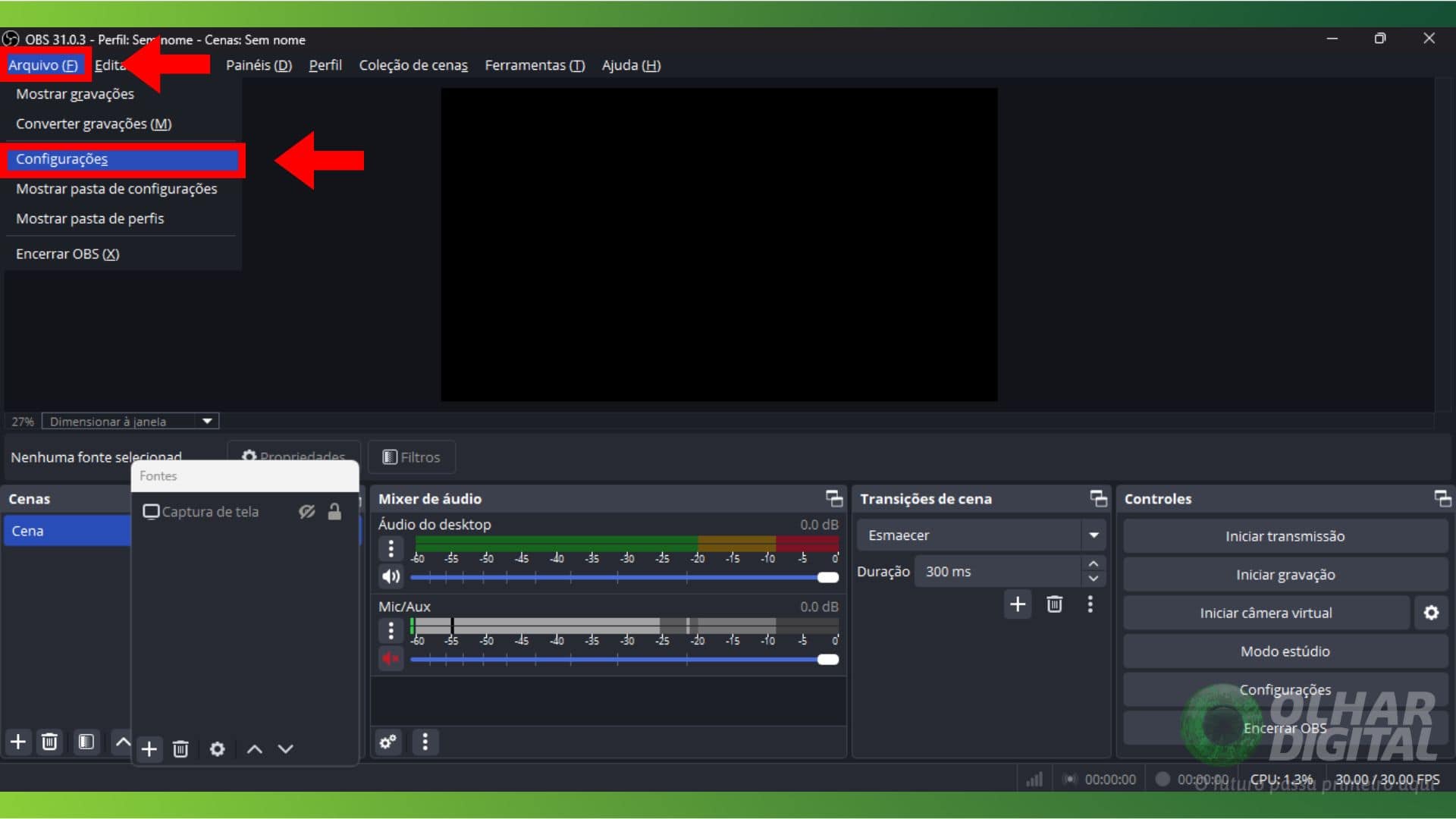Open the Ferramentas menu

[535, 65]
